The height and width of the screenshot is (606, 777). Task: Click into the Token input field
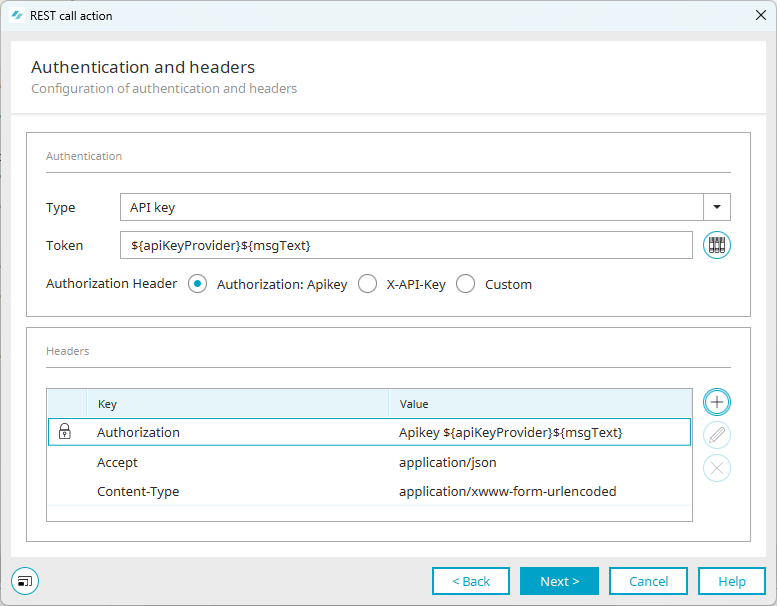point(406,245)
